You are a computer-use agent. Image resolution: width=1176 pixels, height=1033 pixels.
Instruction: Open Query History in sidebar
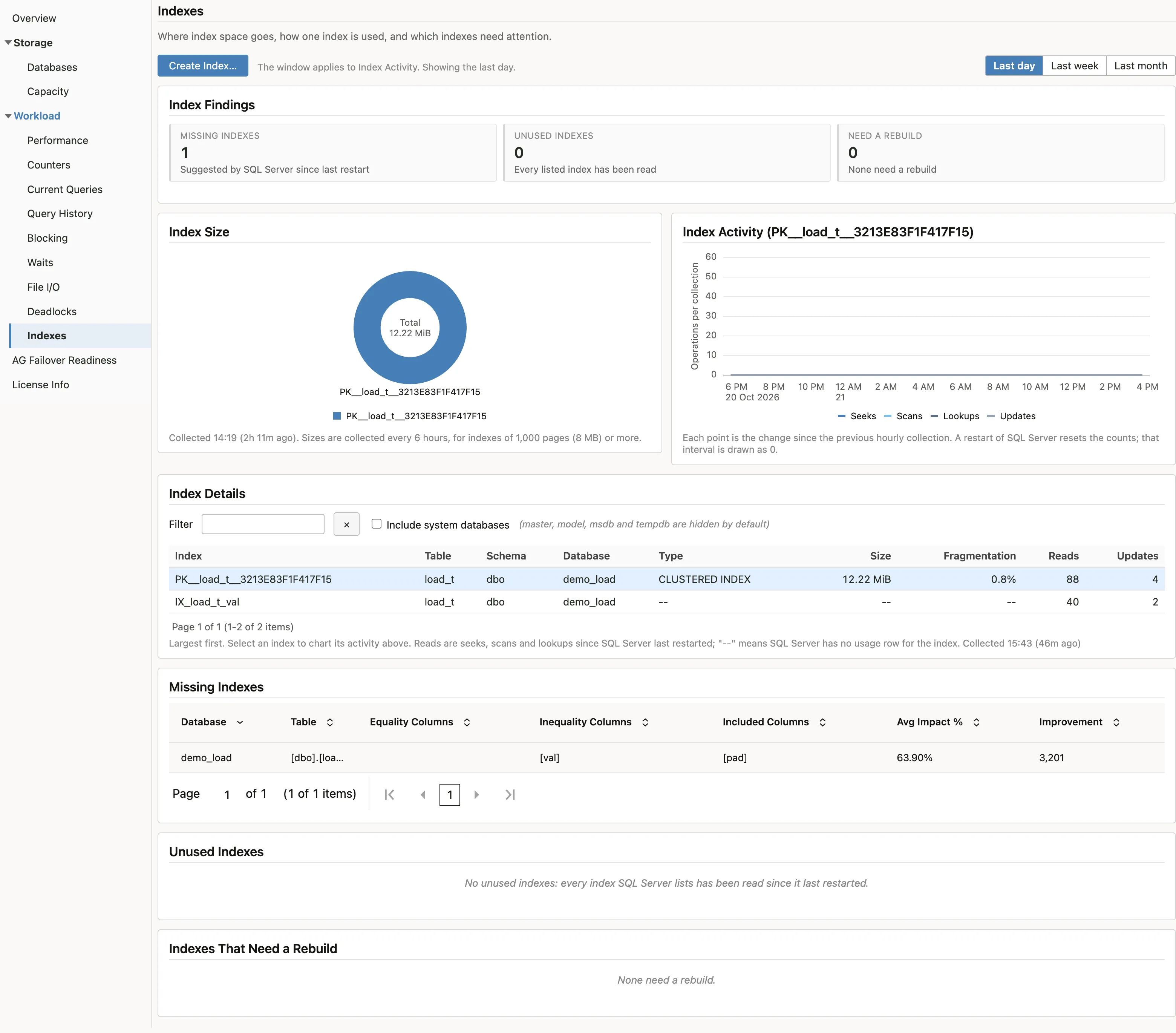(60, 213)
